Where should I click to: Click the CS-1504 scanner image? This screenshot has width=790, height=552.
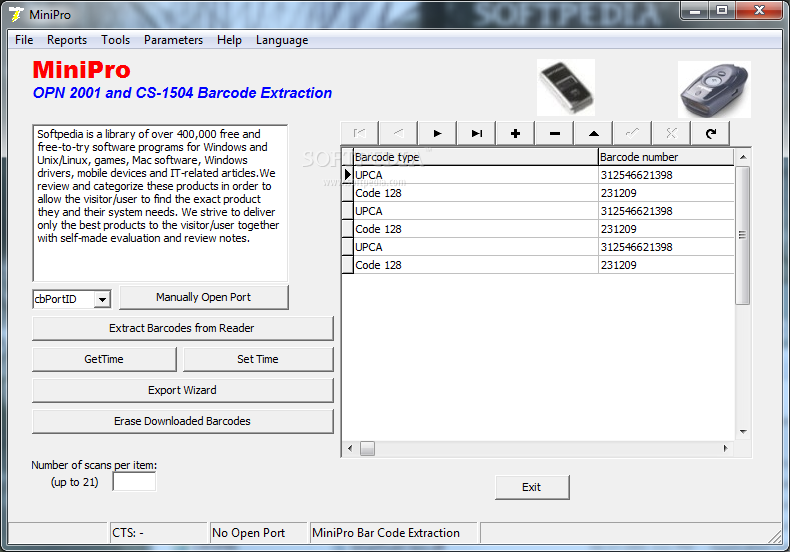pyautogui.click(x=714, y=90)
